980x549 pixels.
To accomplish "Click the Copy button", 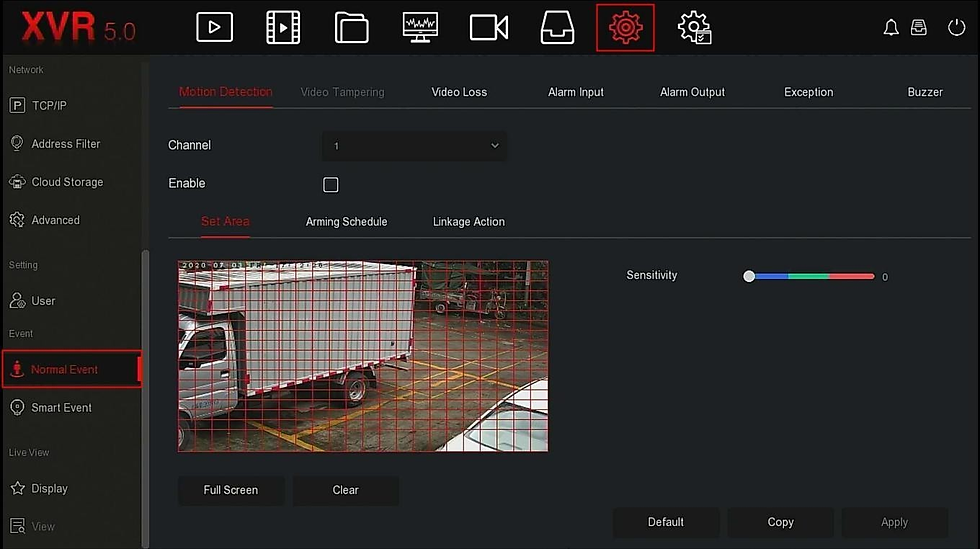I will [781, 522].
